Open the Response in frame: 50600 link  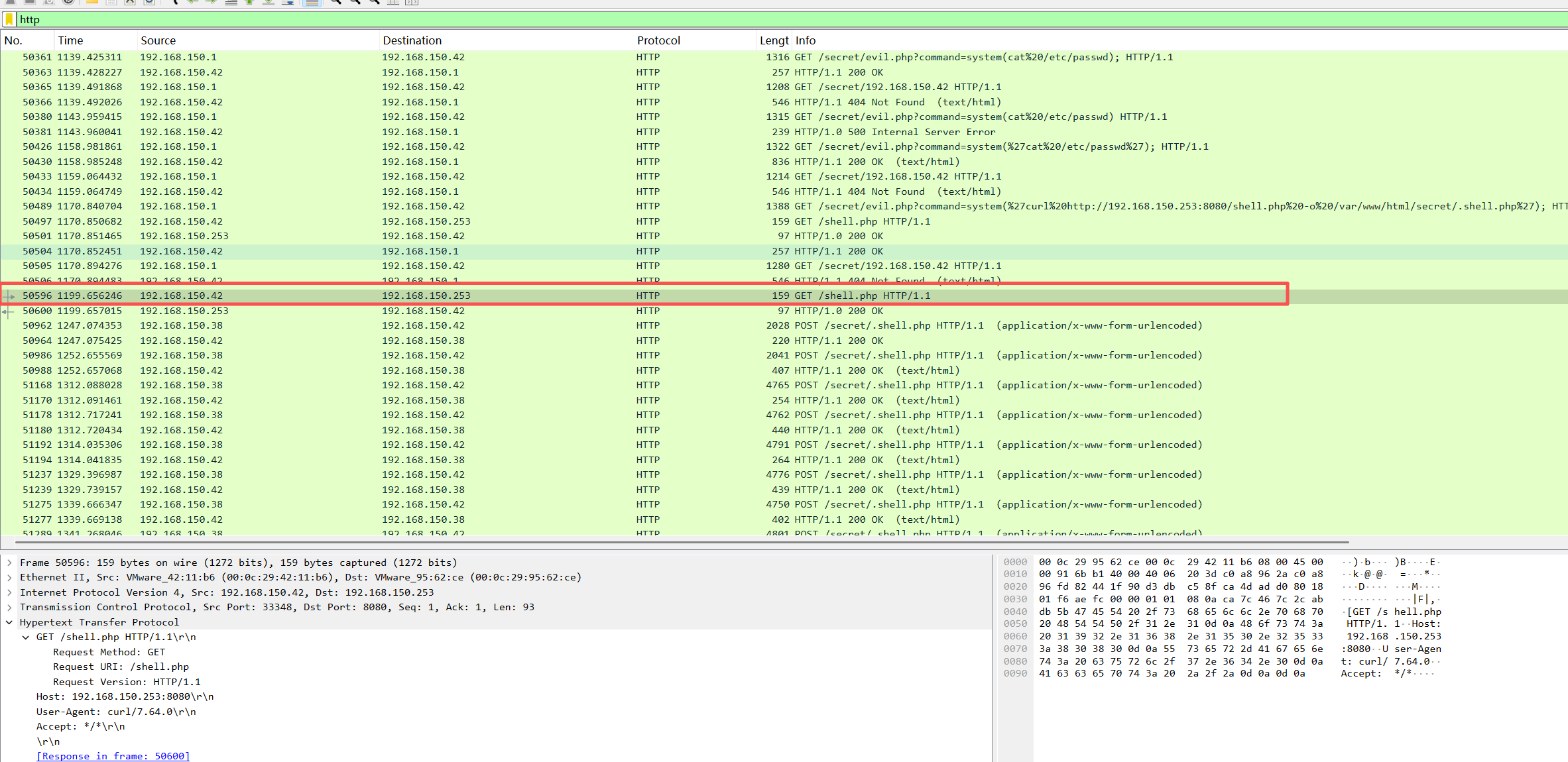pyautogui.click(x=113, y=756)
